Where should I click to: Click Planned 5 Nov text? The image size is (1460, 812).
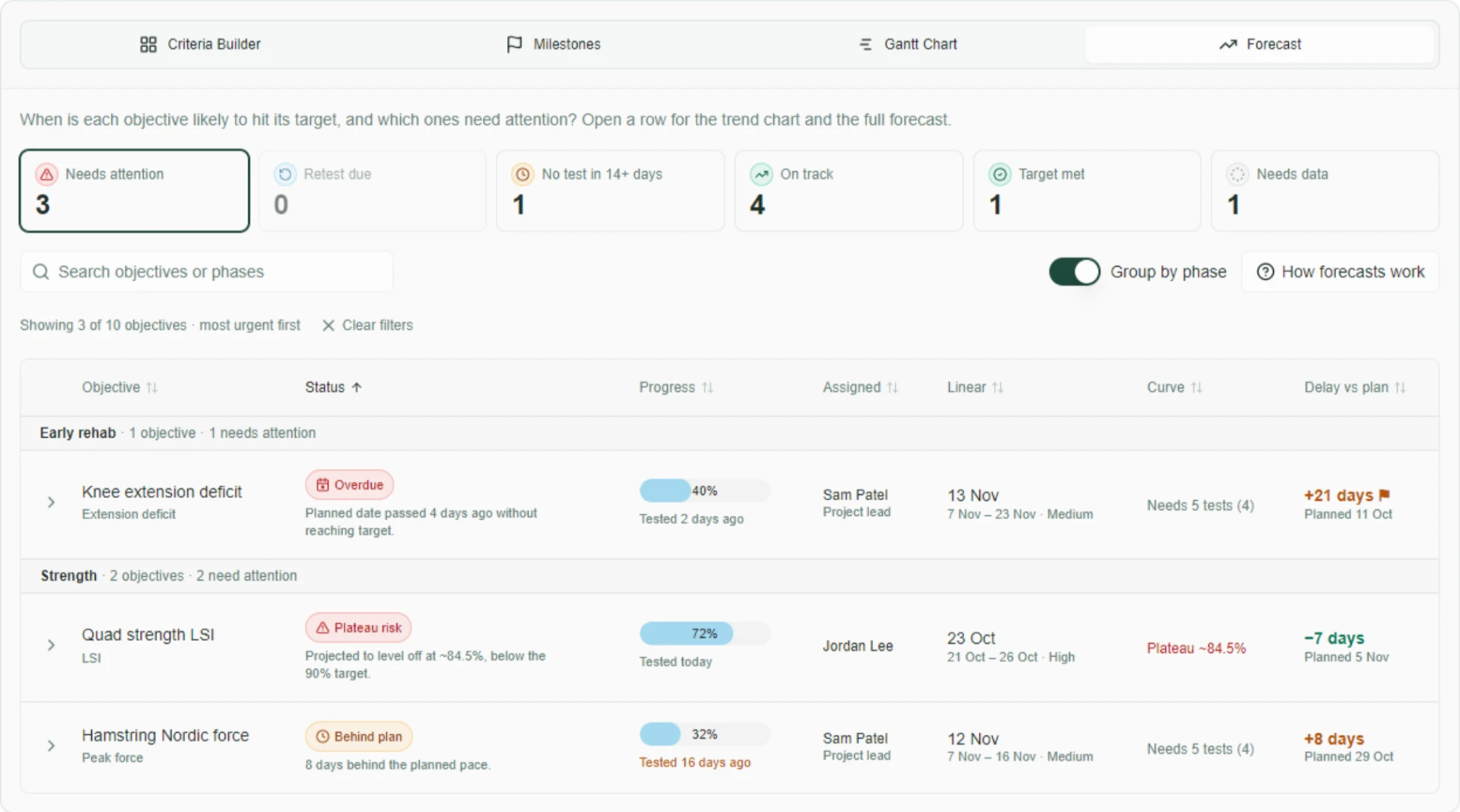[1346, 658]
